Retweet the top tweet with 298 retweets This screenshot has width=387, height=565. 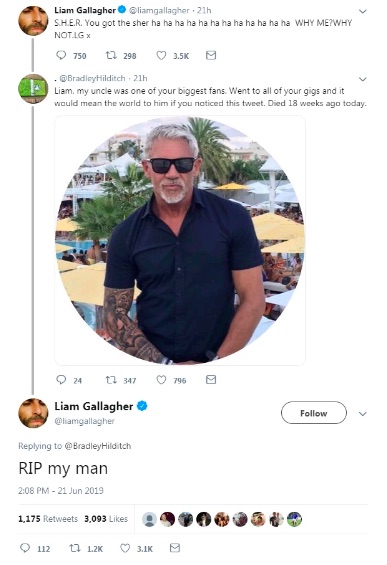pyautogui.click(x=111, y=55)
